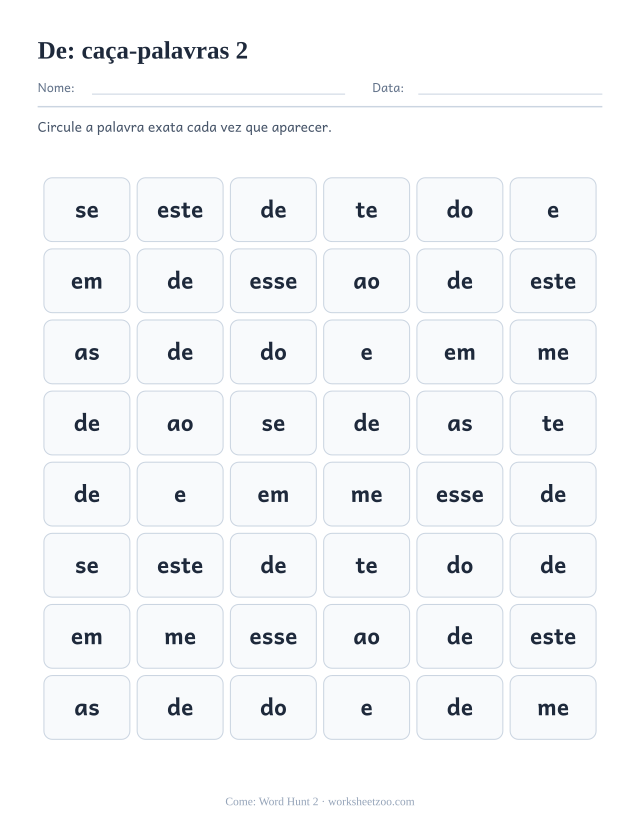The image size is (640, 829).
Task: Click the Nome blank line field
Action: pos(218,88)
